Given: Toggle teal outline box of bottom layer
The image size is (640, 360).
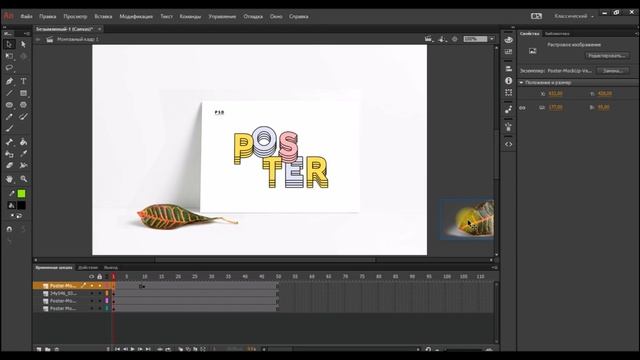Looking at the screenshot, I should [107, 309].
